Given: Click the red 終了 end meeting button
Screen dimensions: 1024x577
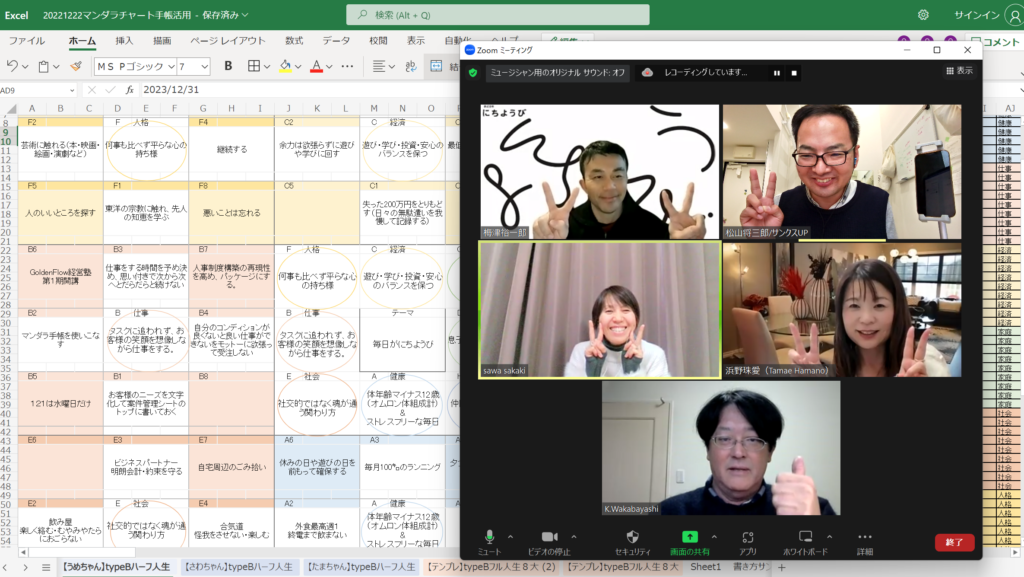Looking at the screenshot, I should pos(954,542).
